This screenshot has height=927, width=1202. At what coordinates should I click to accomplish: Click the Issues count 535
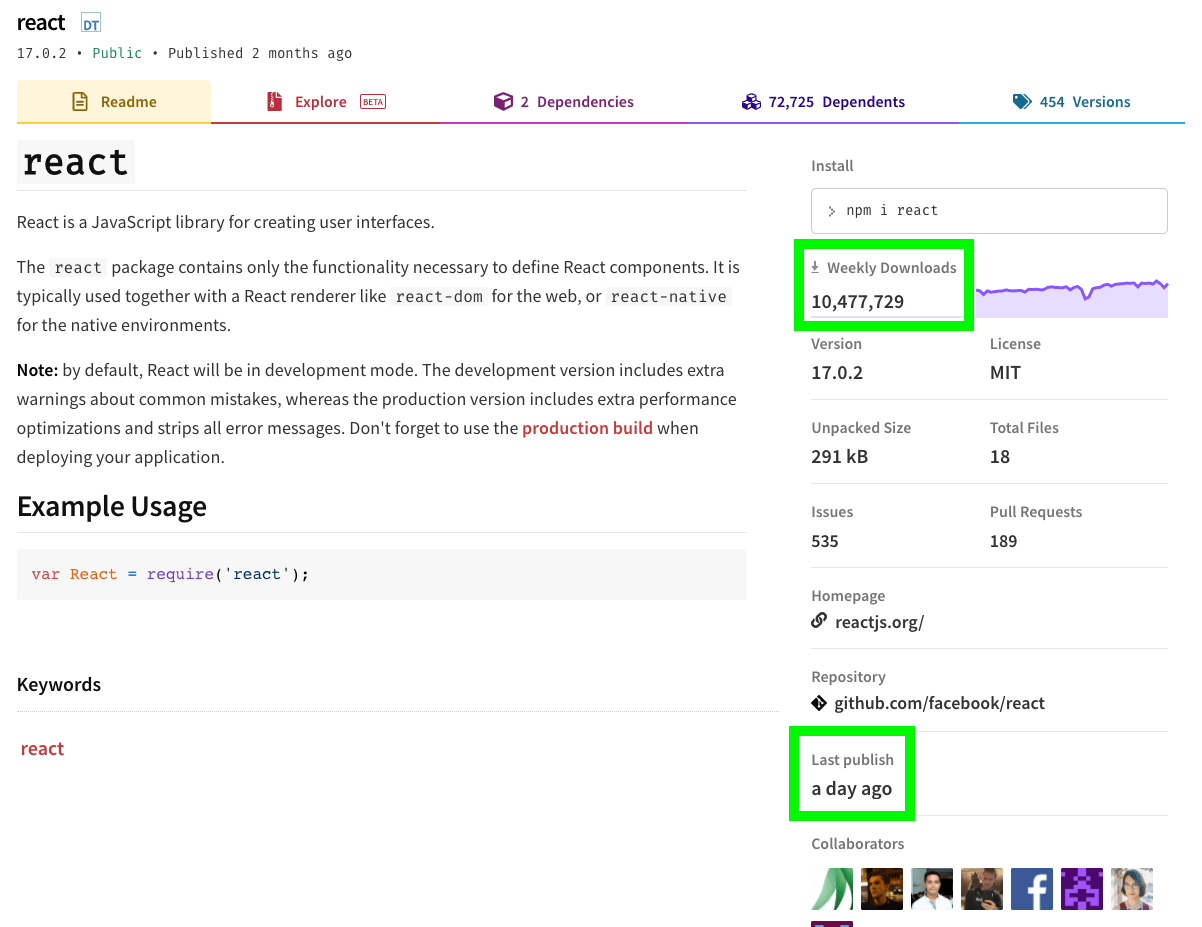[x=825, y=541]
